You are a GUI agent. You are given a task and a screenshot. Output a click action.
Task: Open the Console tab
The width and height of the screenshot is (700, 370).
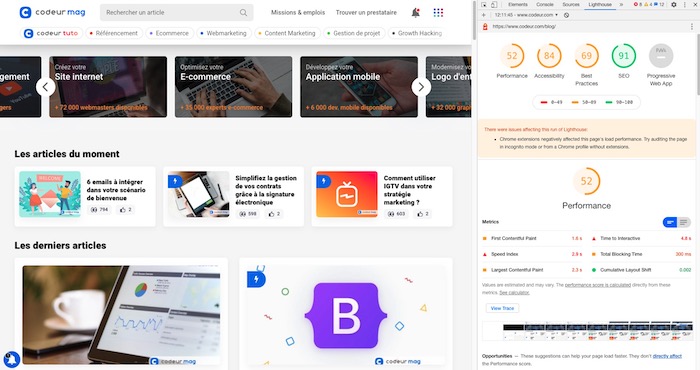click(x=544, y=4)
